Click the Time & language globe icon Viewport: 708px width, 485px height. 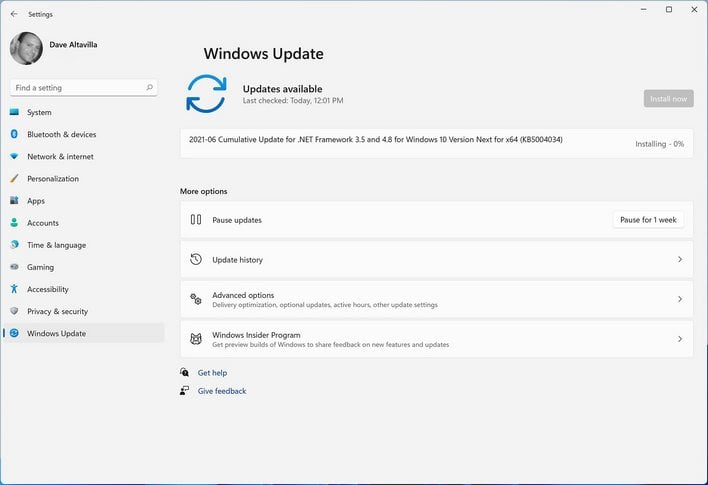(x=14, y=245)
